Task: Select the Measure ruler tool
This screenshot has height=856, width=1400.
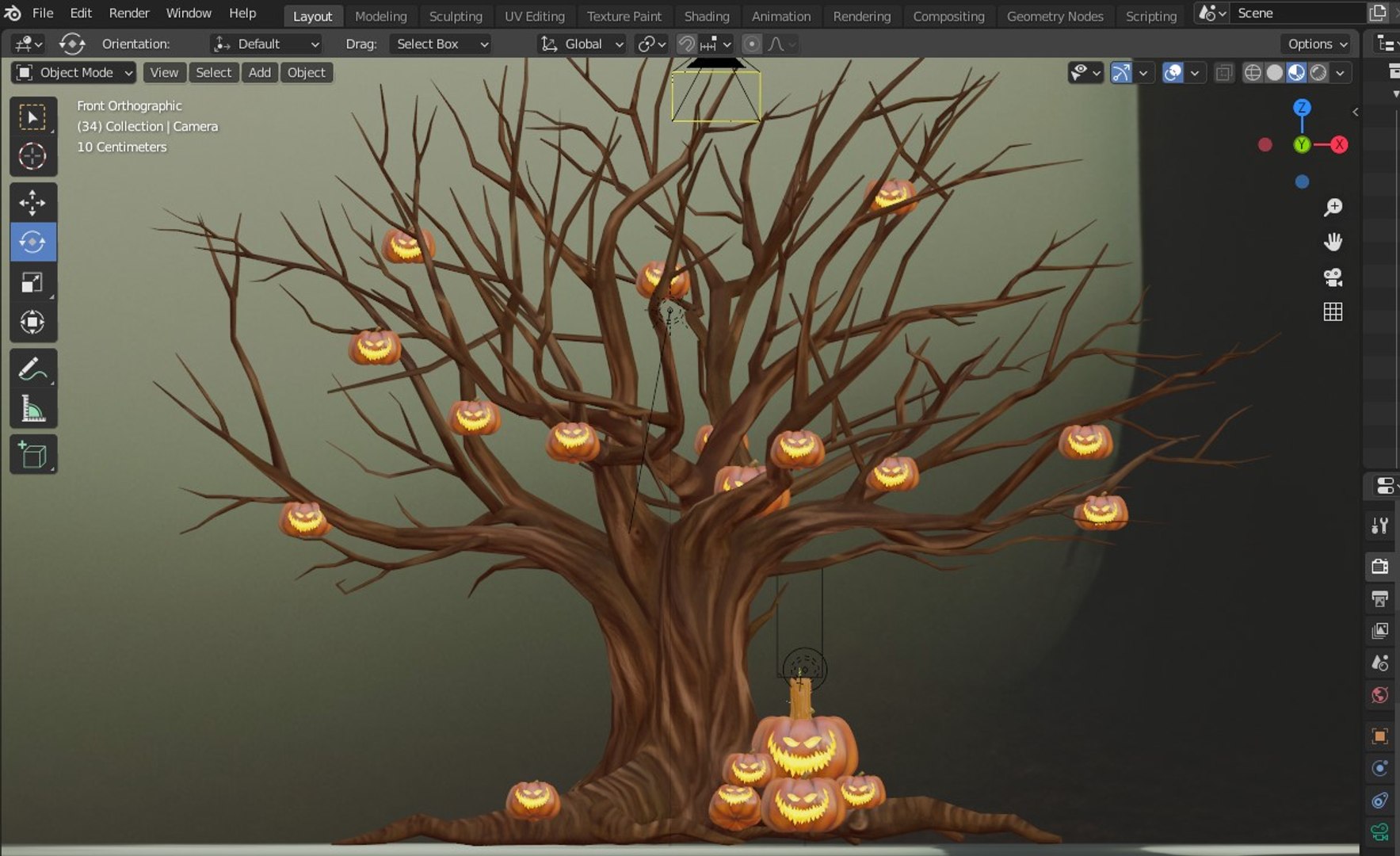Action: tap(32, 408)
